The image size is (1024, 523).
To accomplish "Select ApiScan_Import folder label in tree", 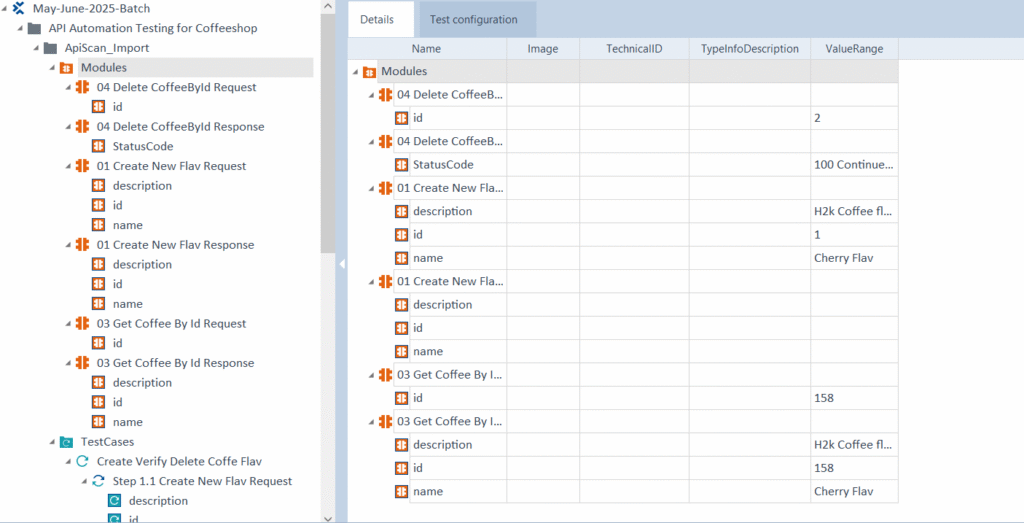I will [x=106, y=48].
